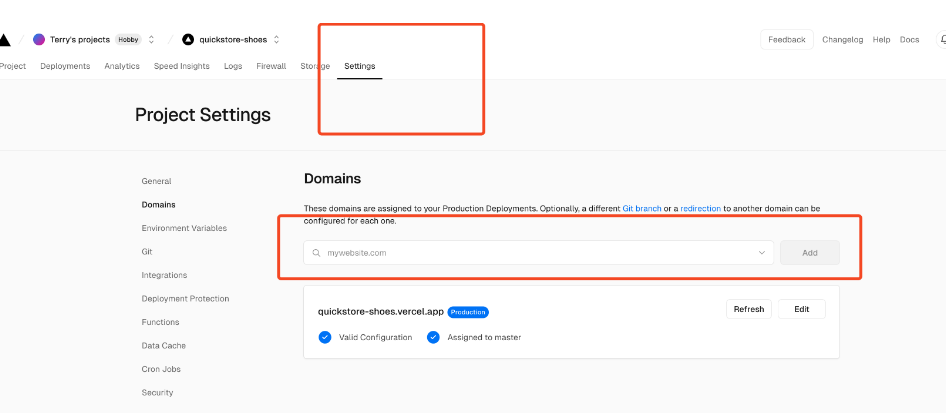Switch to the Firewall tab
The height and width of the screenshot is (413, 946).
(x=271, y=66)
